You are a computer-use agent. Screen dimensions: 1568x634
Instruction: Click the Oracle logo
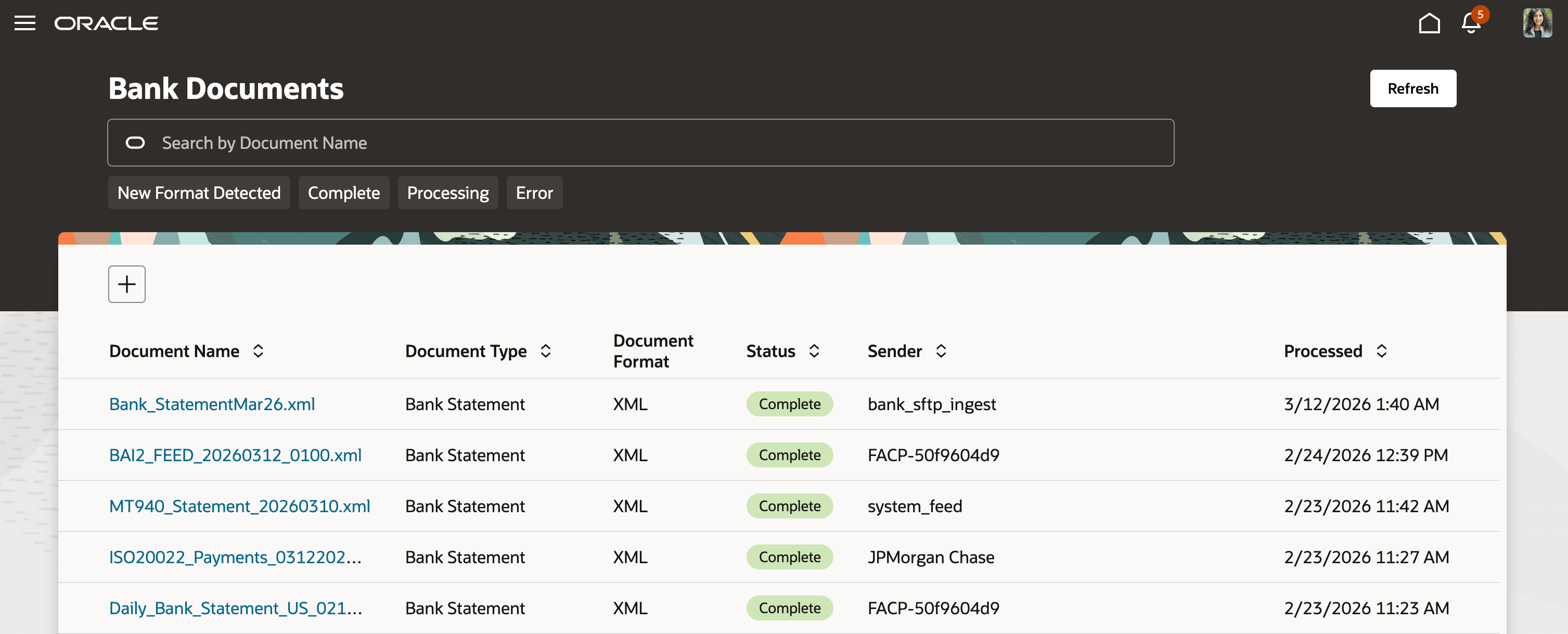(106, 23)
